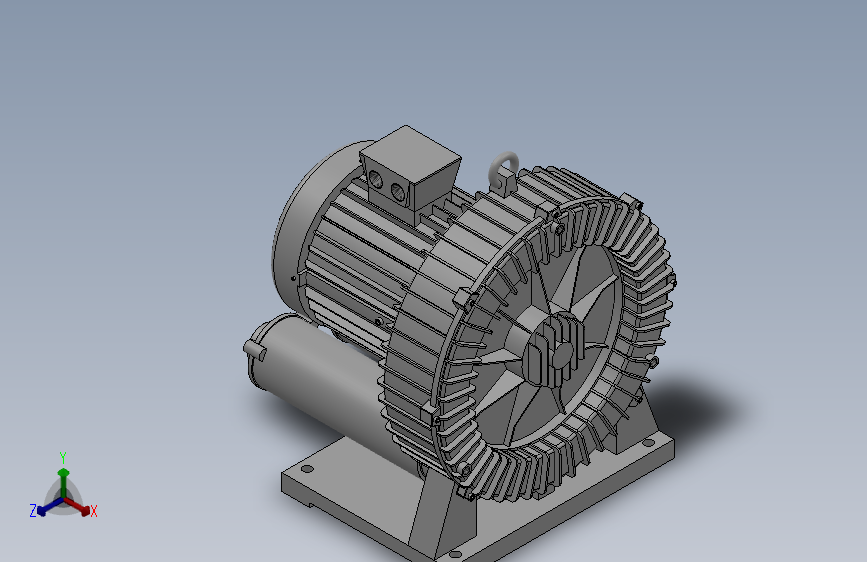Click the green Y axis of the orientation triad
Viewport: 867px width, 562px height.
(64, 483)
